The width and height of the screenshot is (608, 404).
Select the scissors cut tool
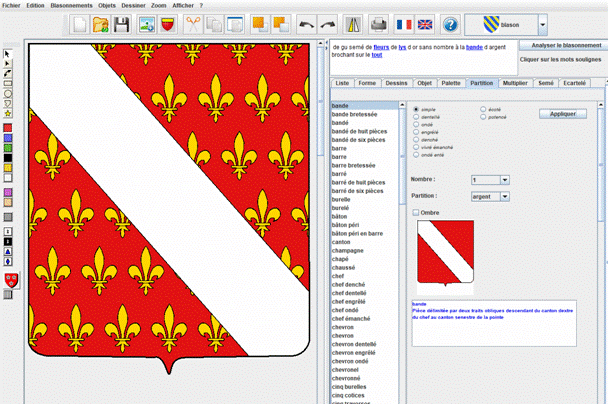click(193, 23)
